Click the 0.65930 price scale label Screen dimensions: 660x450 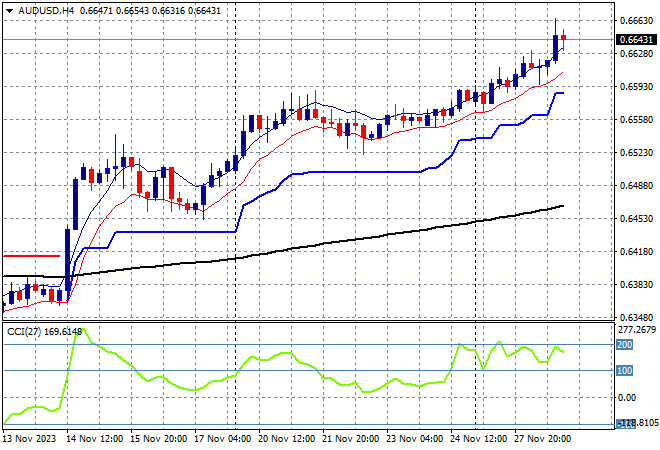(x=637, y=86)
